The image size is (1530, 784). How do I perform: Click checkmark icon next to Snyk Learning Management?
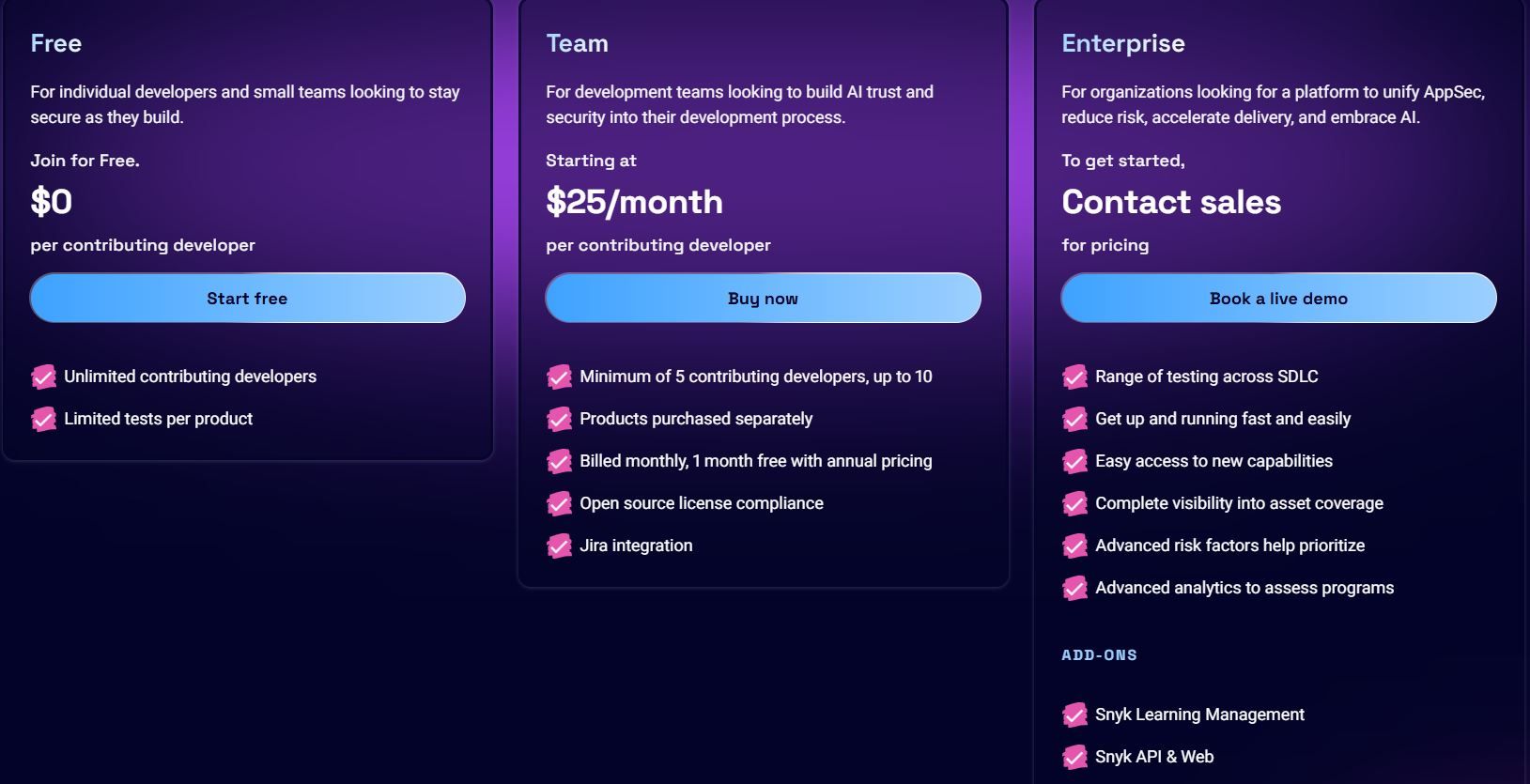tap(1074, 715)
